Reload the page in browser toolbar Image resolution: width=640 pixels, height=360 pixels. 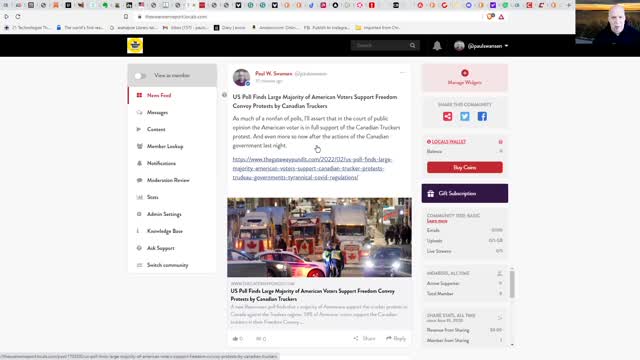[x=18, y=16]
